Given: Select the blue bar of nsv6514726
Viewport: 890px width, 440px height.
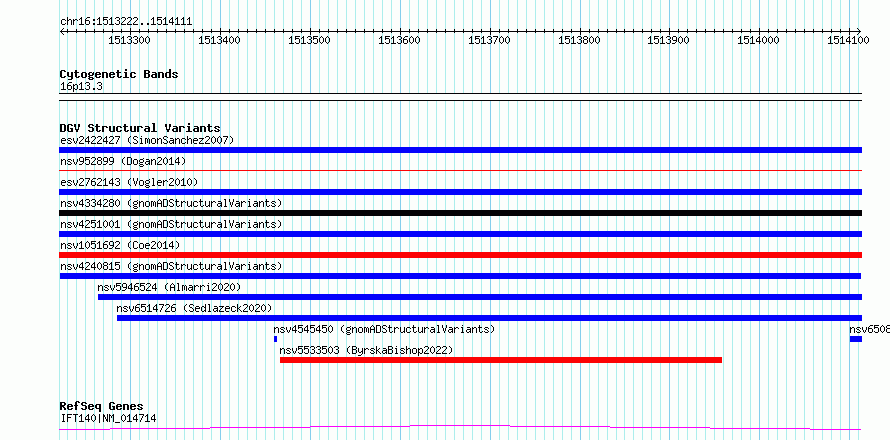Looking at the screenshot, I should click(x=489, y=318).
